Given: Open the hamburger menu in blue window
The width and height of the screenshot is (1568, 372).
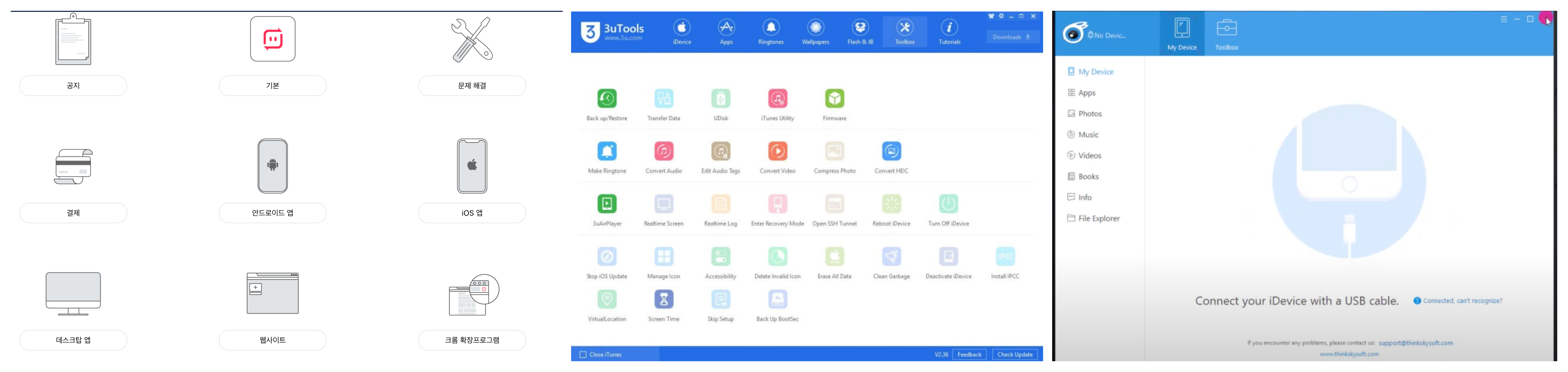Looking at the screenshot, I should [1504, 19].
